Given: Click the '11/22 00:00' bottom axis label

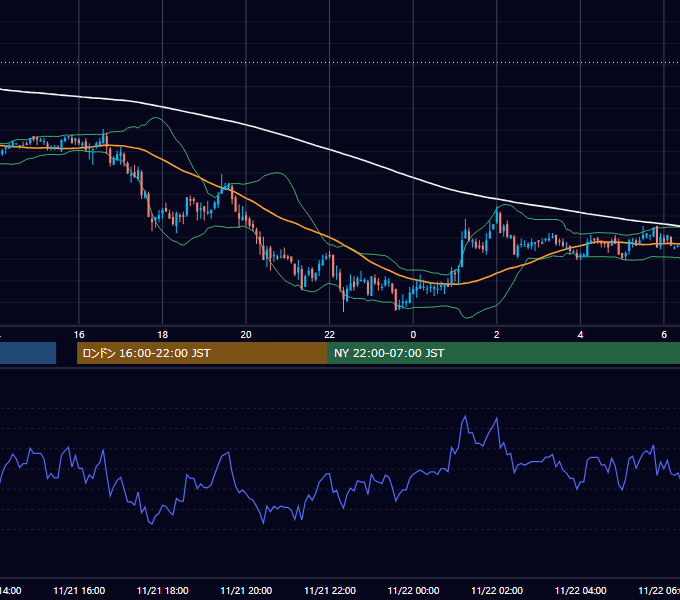Looking at the screenshot, I should (413, 590).
